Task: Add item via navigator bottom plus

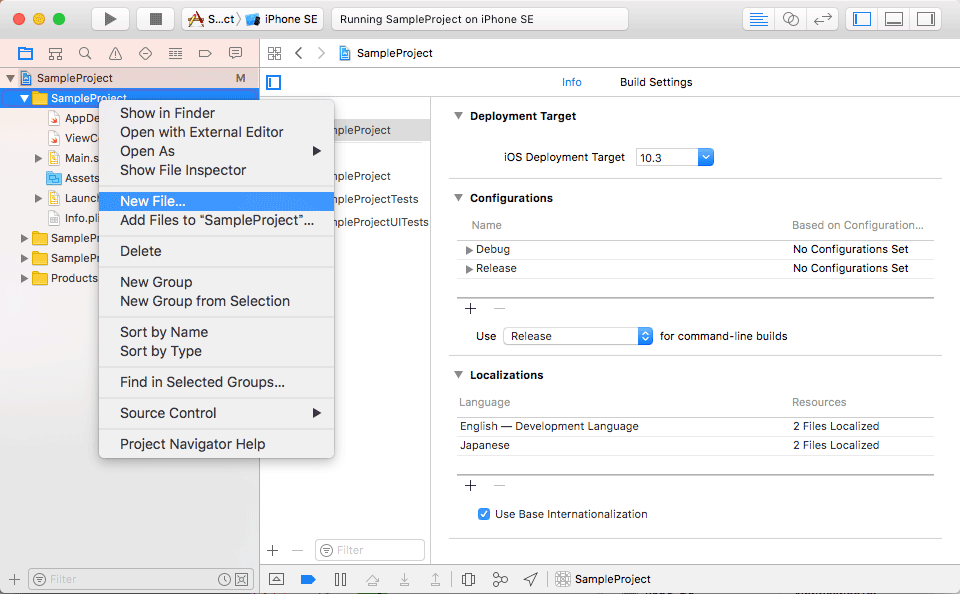Action: (15, 579)
